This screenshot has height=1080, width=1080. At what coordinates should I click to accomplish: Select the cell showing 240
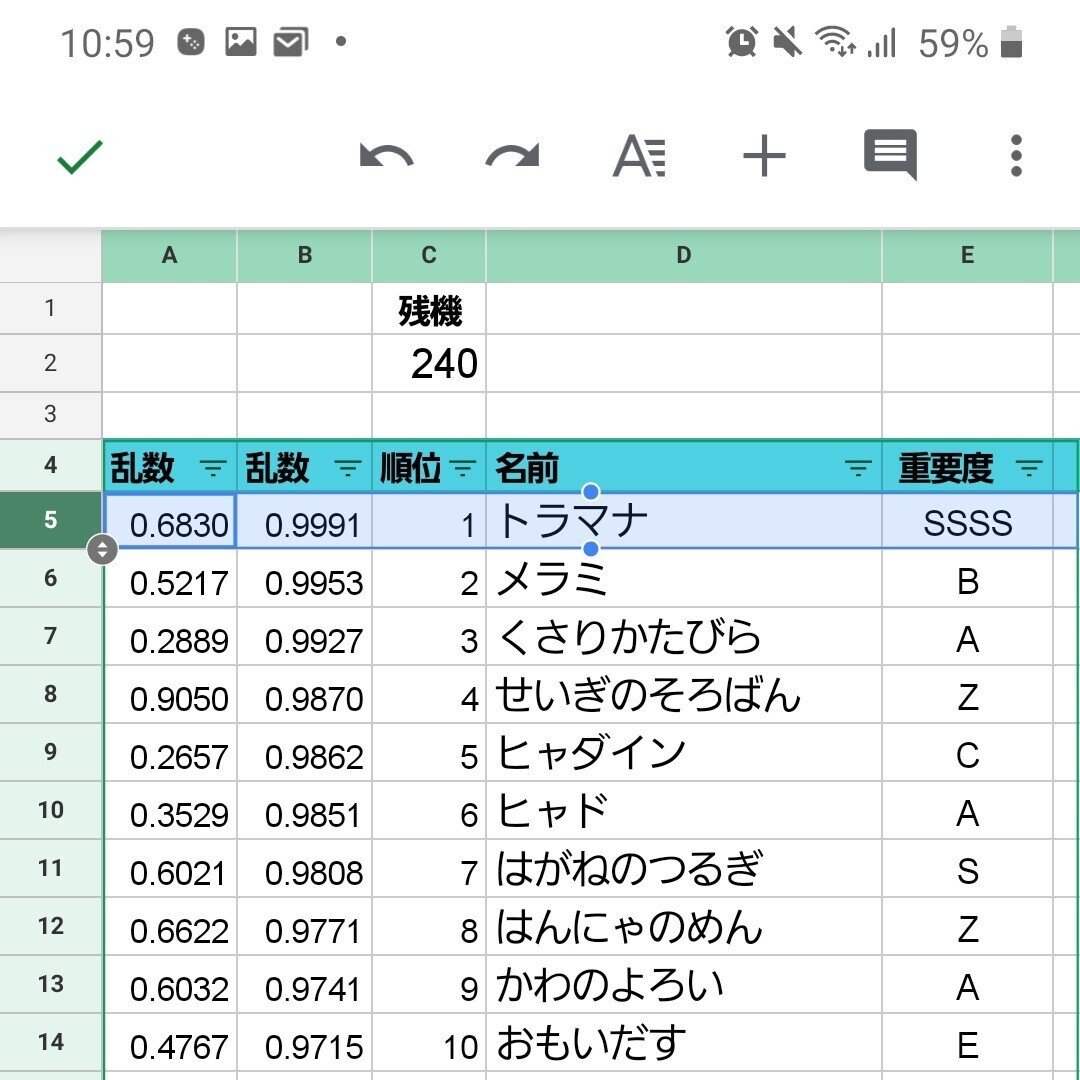428,363
